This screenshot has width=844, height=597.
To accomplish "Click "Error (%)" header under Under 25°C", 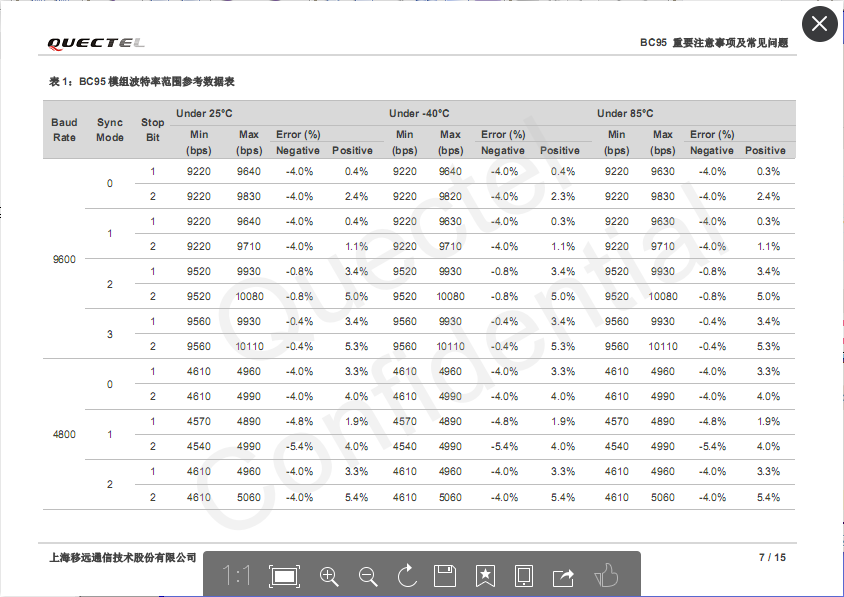I will [298, 135].
